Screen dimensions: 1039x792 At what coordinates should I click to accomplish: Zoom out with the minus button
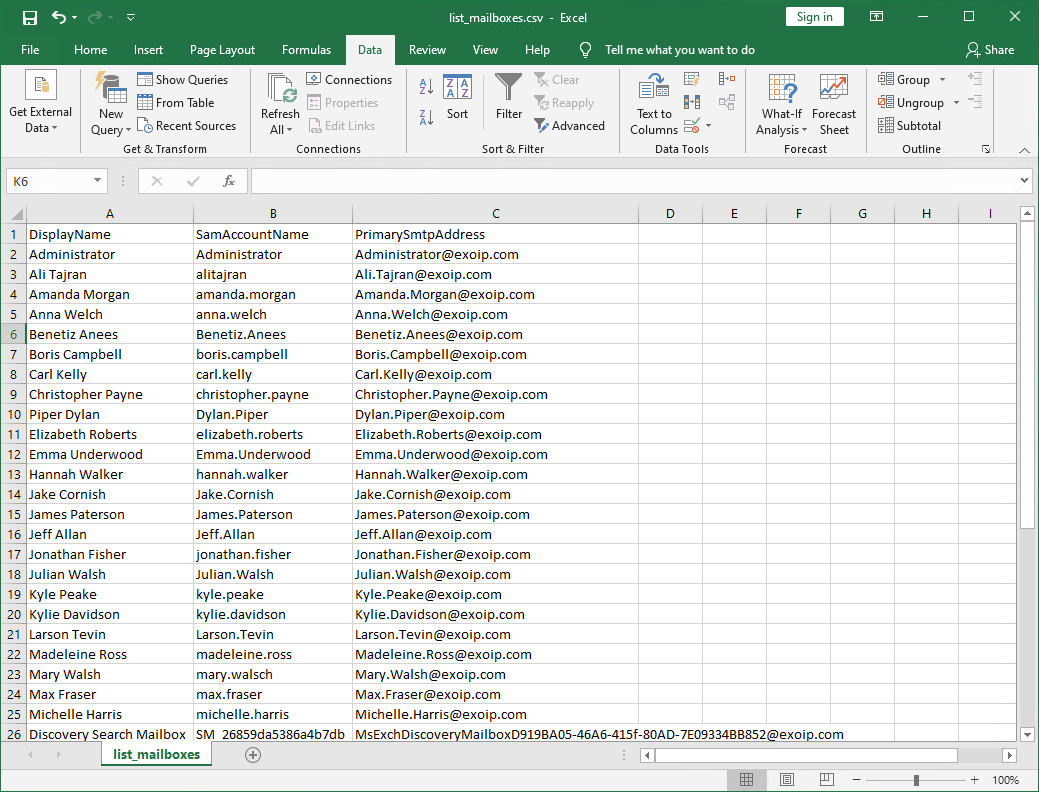[x=857, y=780]
